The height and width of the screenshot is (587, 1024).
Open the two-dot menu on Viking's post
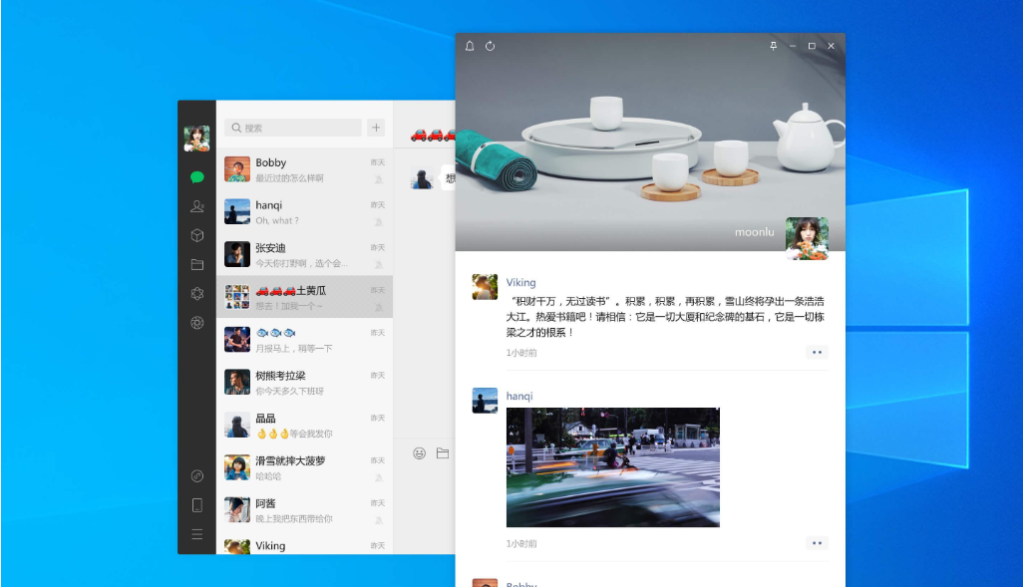pyautogui.click(x=816, y=353)
